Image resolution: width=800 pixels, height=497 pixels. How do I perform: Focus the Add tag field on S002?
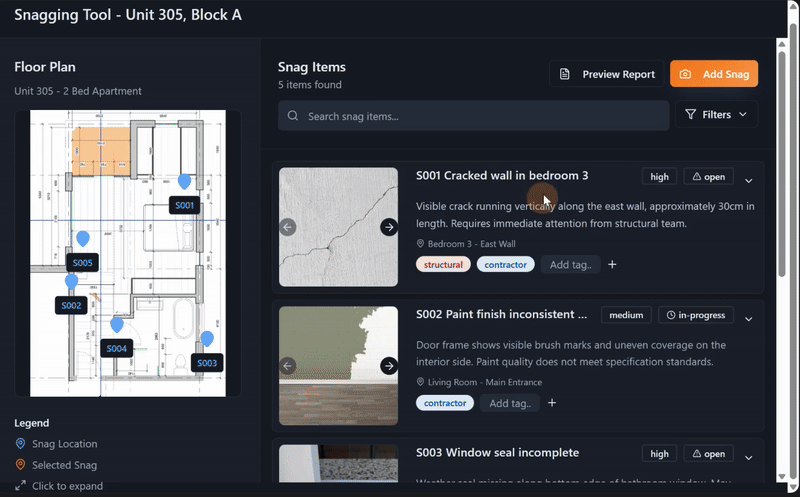pos(510,403)
